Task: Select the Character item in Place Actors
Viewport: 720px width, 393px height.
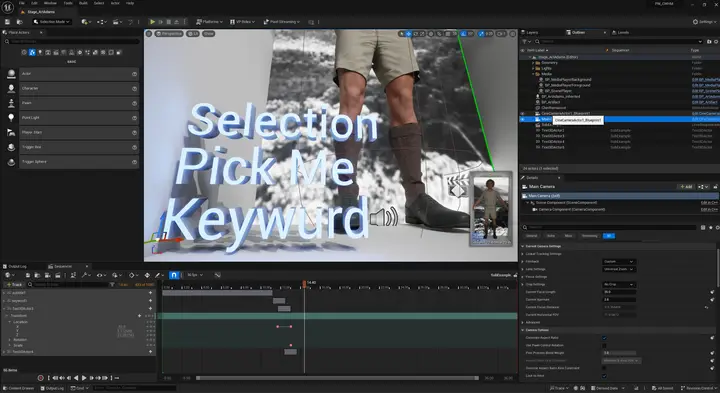Action: coord(79,88)
